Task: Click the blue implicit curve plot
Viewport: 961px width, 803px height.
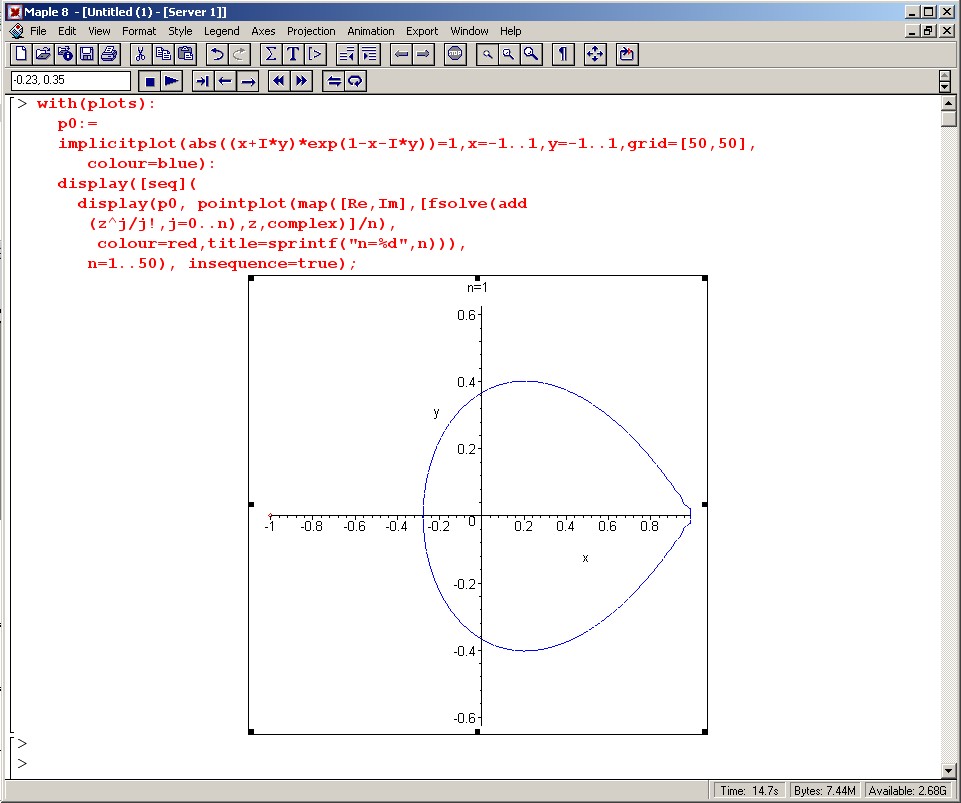Action: tap(556, 516)
